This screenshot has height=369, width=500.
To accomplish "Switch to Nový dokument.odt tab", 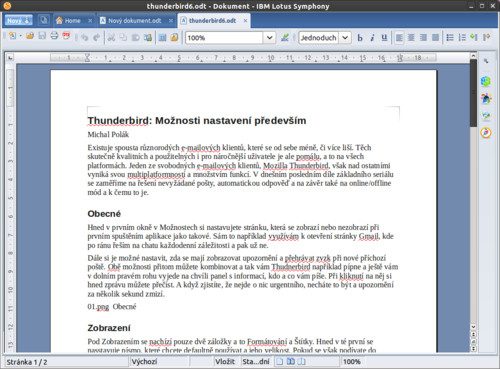I will pyautogui.click(x=135, y=21).
